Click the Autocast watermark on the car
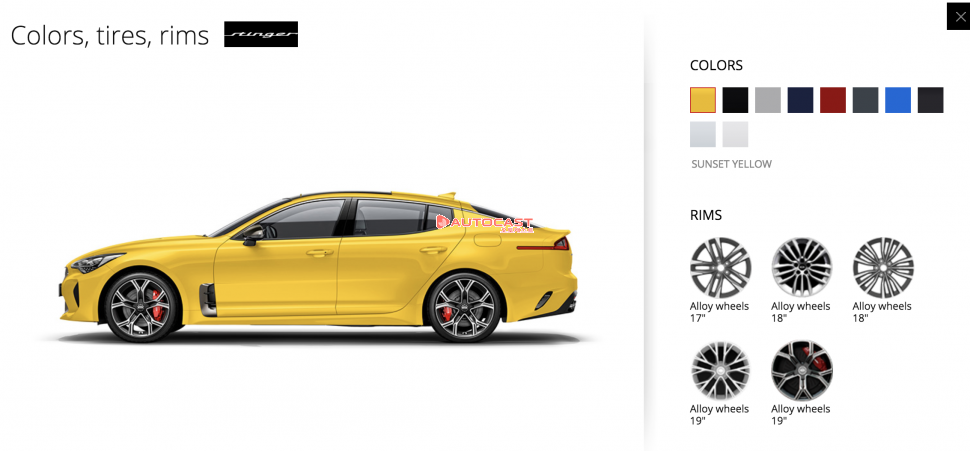970x451 pixels. pos(484,223)
